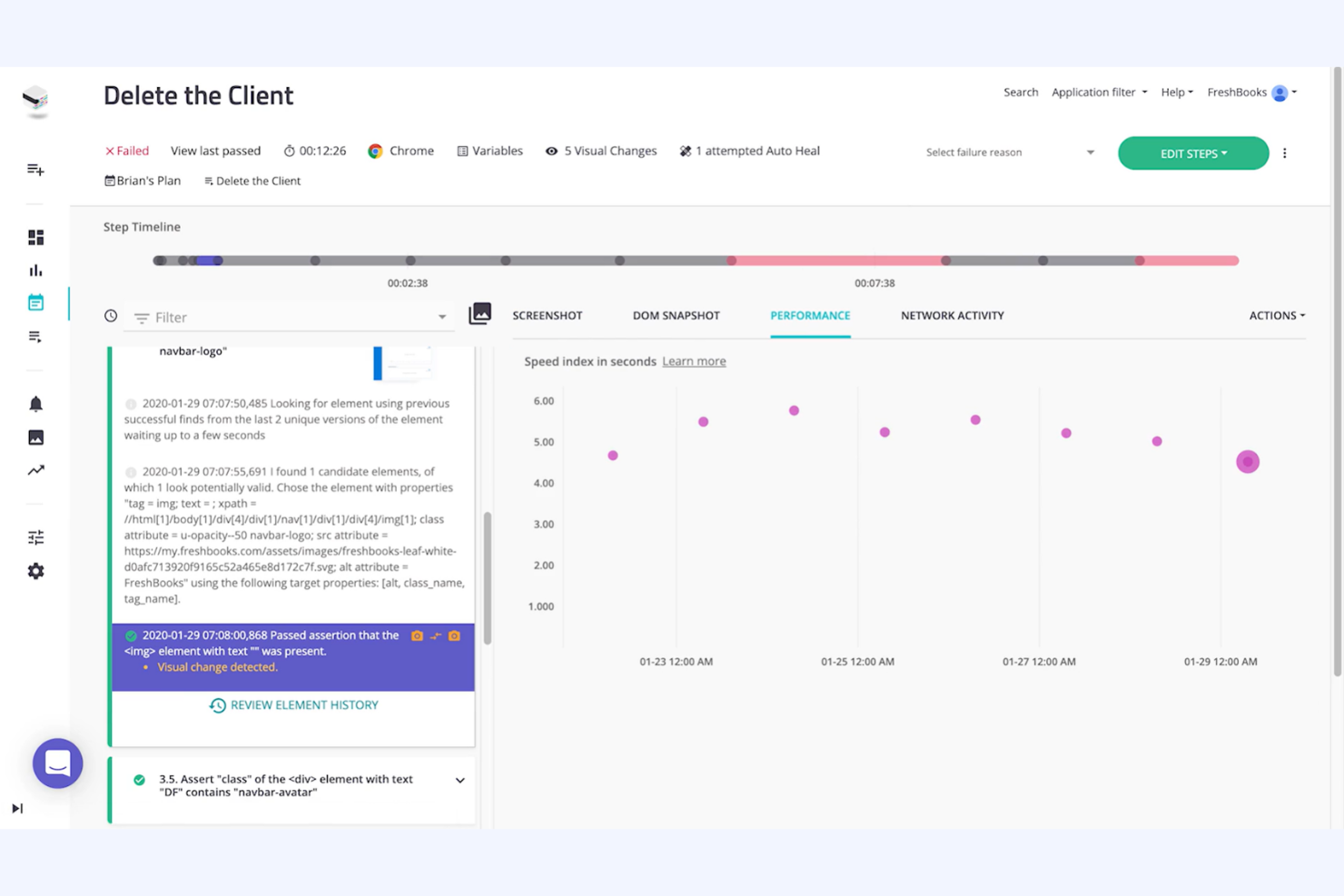The height and width of the screenshot is (896, 1344).
Task: Expand the Filter field dropdown arrow
Action: pyautogui.click(x=442, y=317)
